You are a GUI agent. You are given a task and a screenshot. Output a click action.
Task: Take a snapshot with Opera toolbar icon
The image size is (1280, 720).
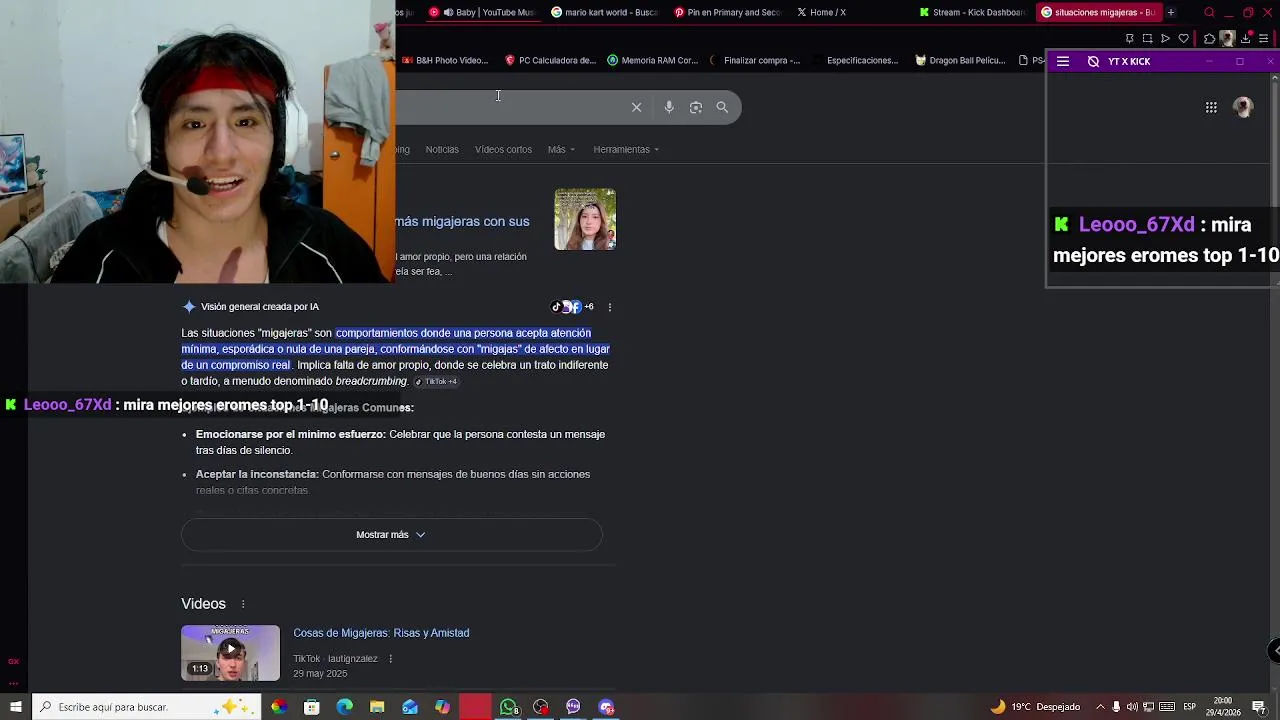click(1147, 39)
